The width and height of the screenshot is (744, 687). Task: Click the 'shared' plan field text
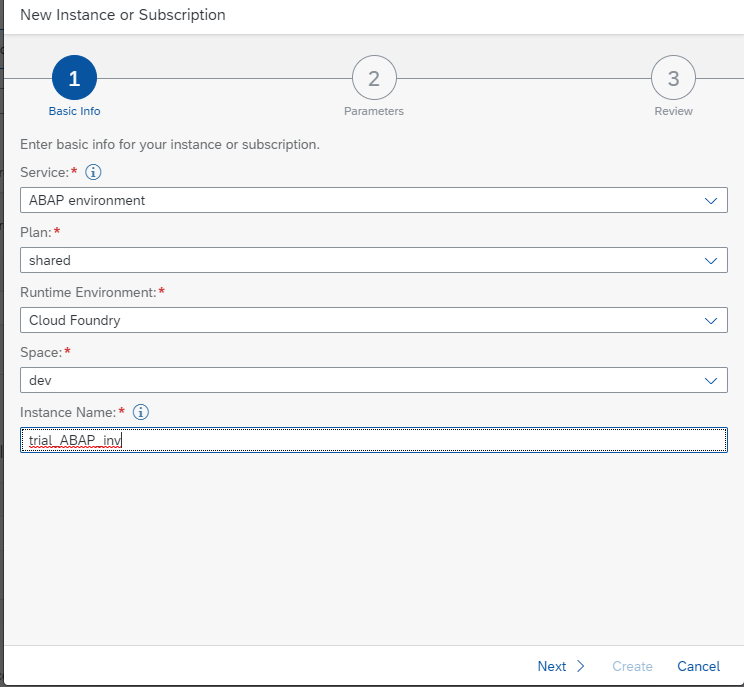[50, 261]
